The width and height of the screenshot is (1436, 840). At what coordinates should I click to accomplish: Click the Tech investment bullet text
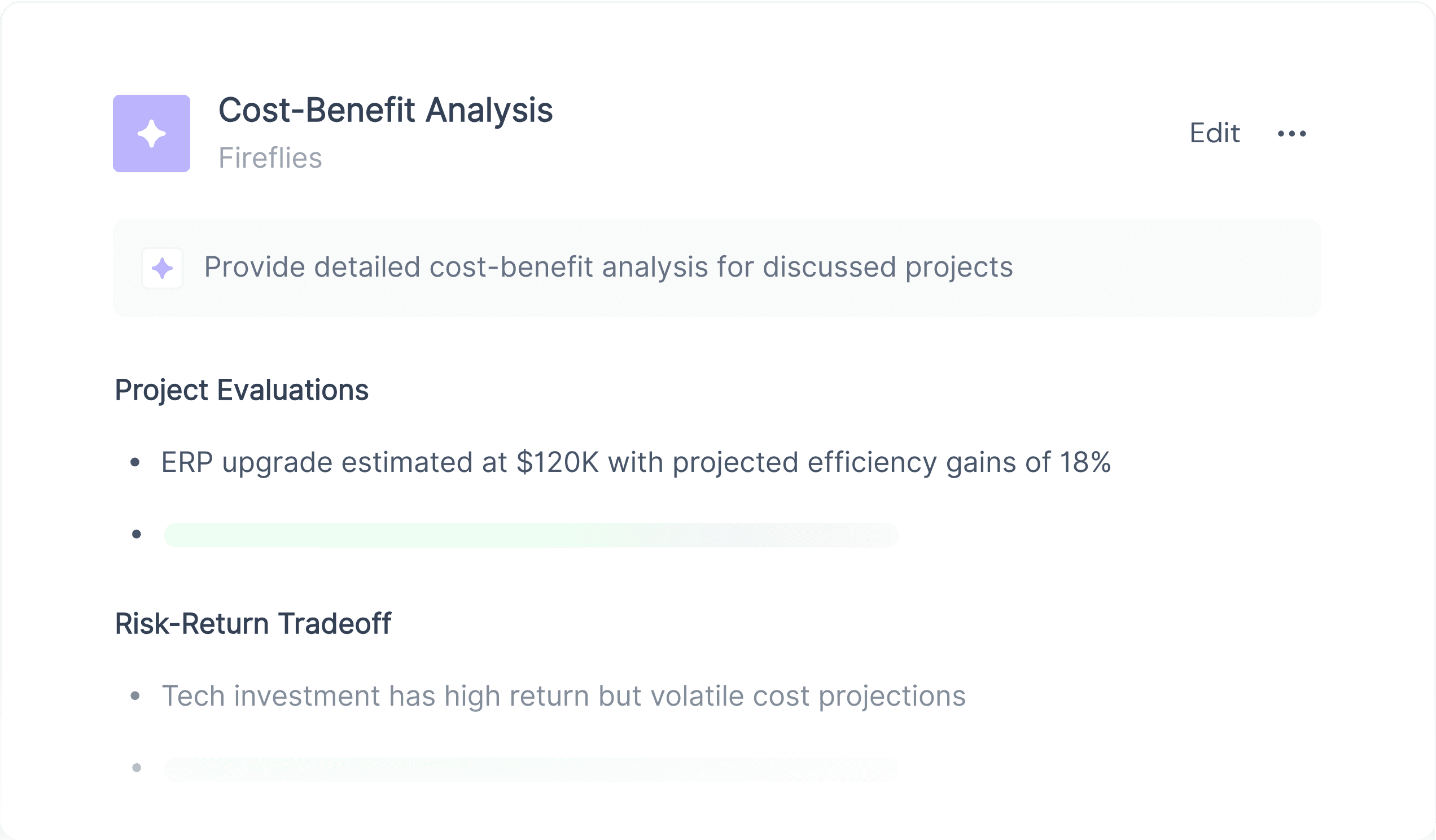coord(563,696)
